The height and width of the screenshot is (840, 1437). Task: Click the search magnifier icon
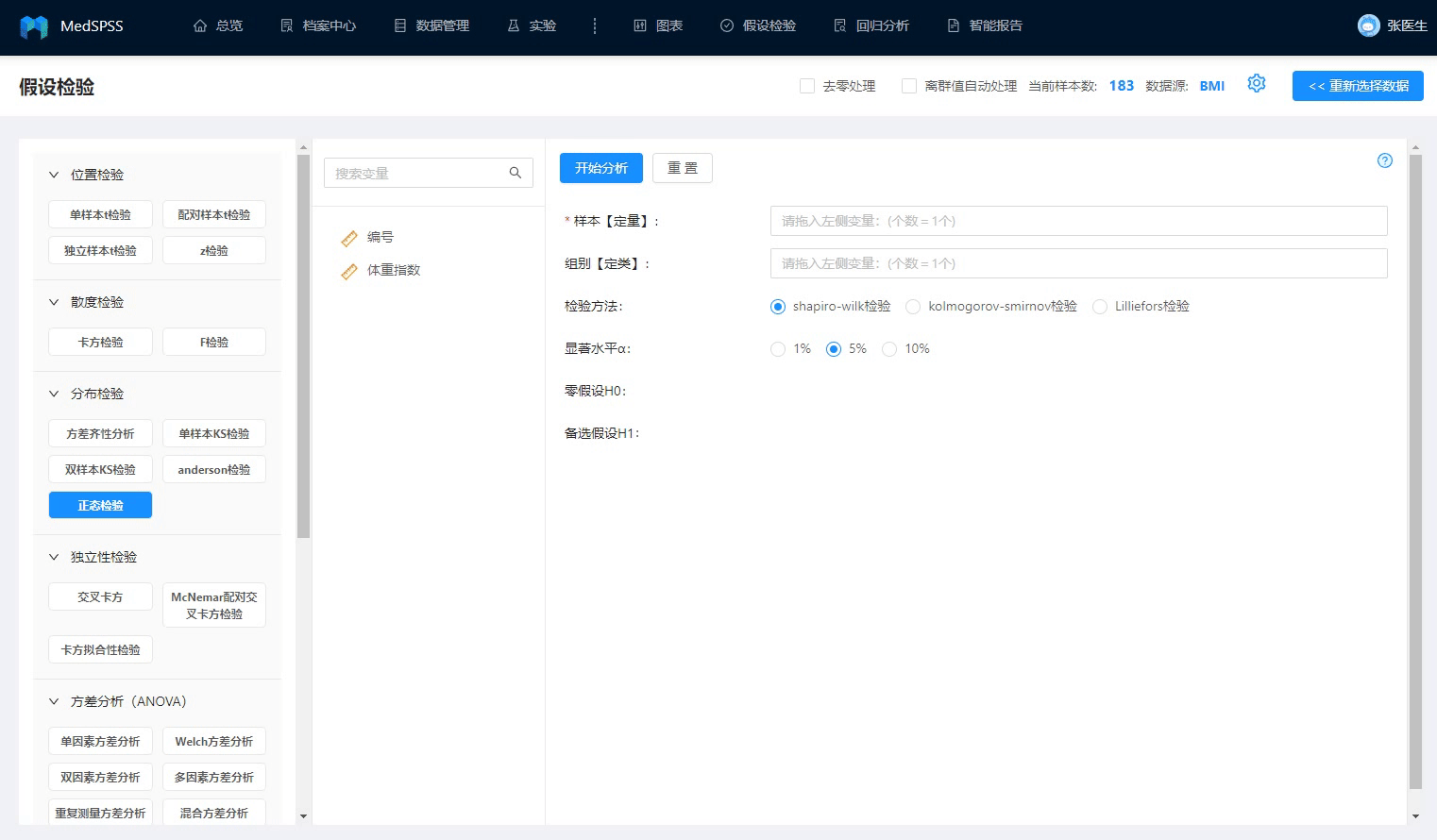click(516, 173)
